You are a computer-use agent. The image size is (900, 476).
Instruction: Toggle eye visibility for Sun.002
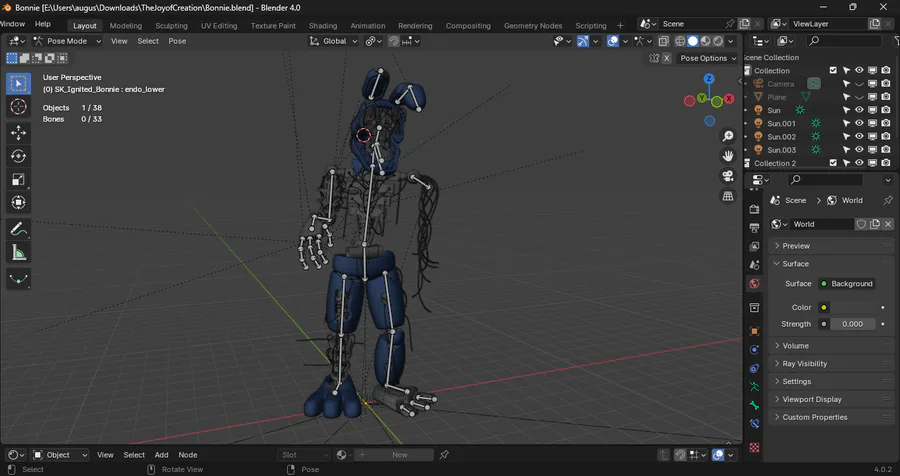tap(859, 137)
